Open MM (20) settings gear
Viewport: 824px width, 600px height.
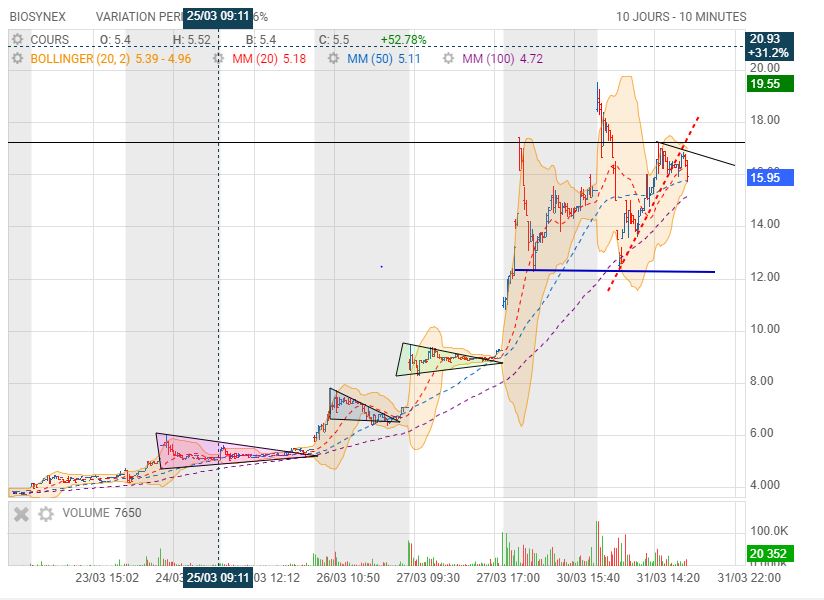click(x=219, y=58)
